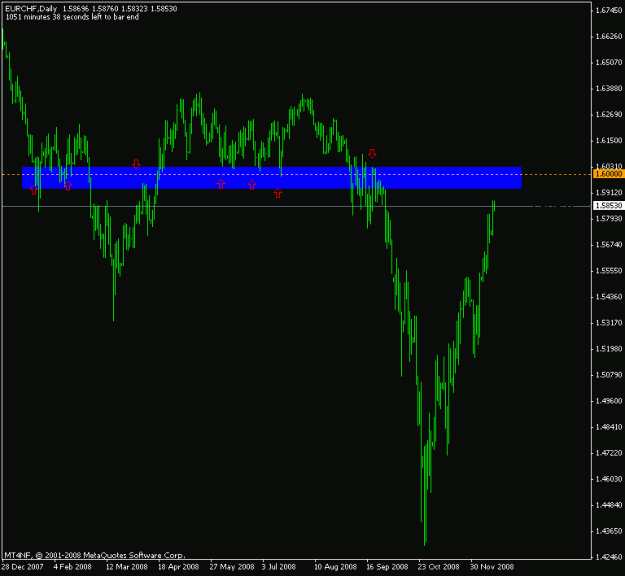Viewport: 625px width, 576px height.
Task: Click the 1.53170 price axis label
Action: click(609, 323)
